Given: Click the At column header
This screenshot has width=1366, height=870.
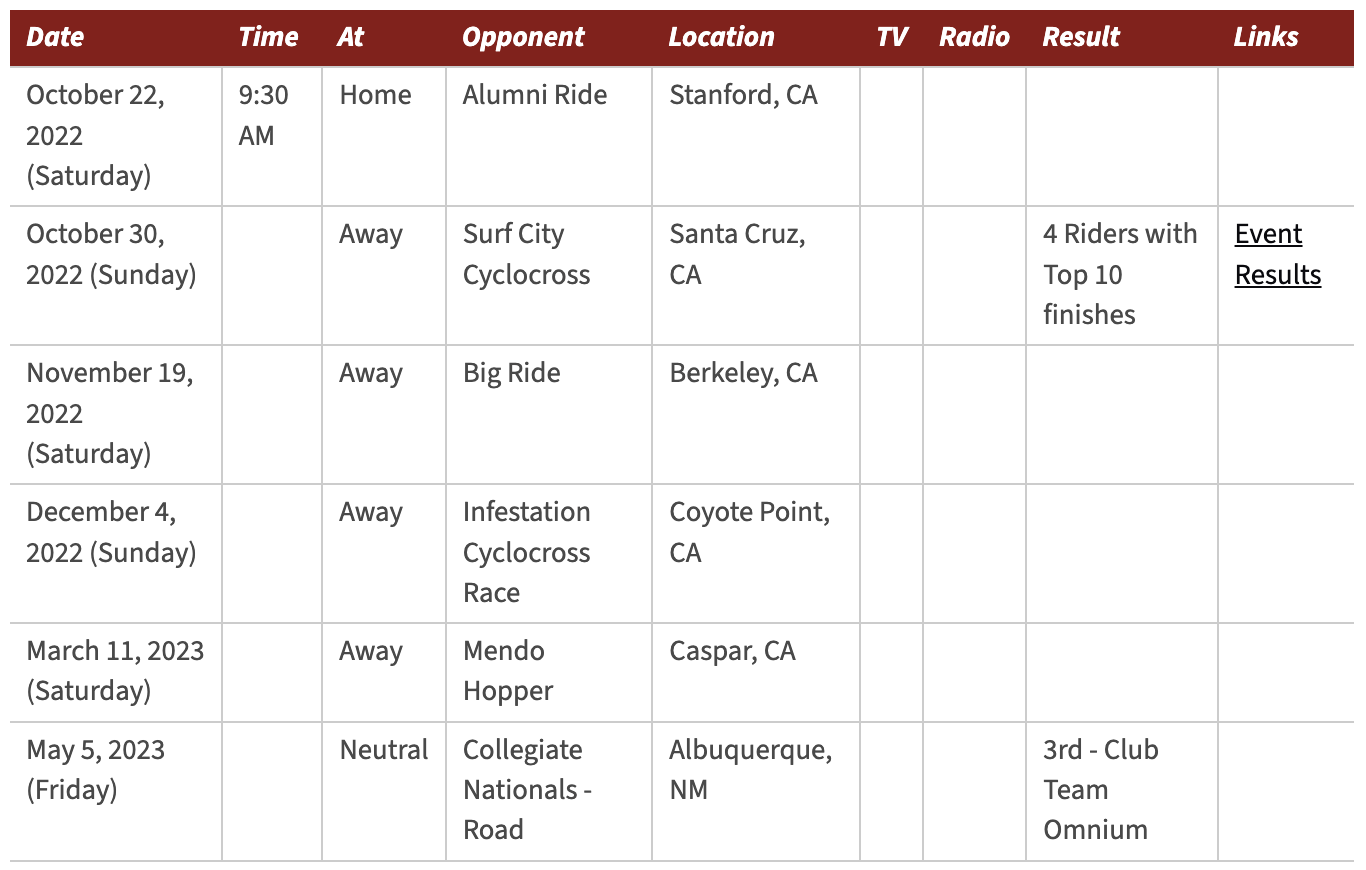Looking at the screenshot, I should coord(351,37).
